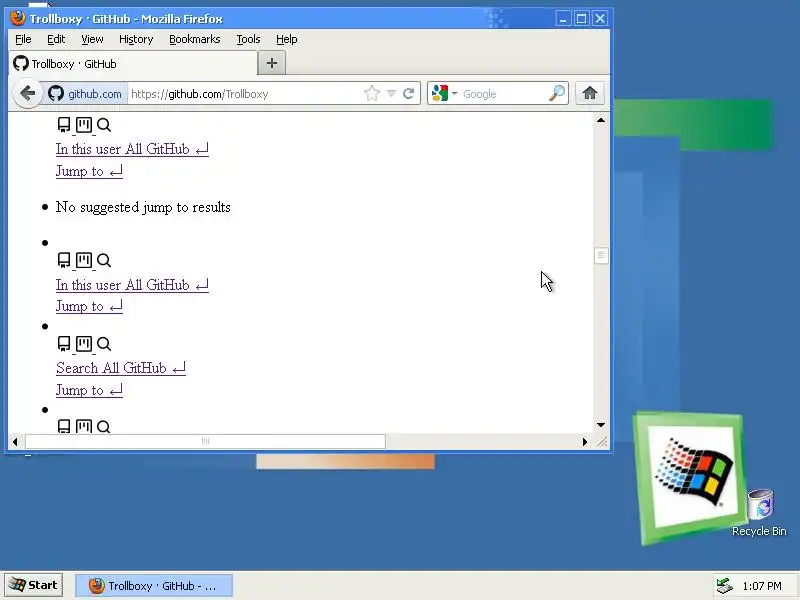Click the network tray icon beside the clock

coord(724,586)
